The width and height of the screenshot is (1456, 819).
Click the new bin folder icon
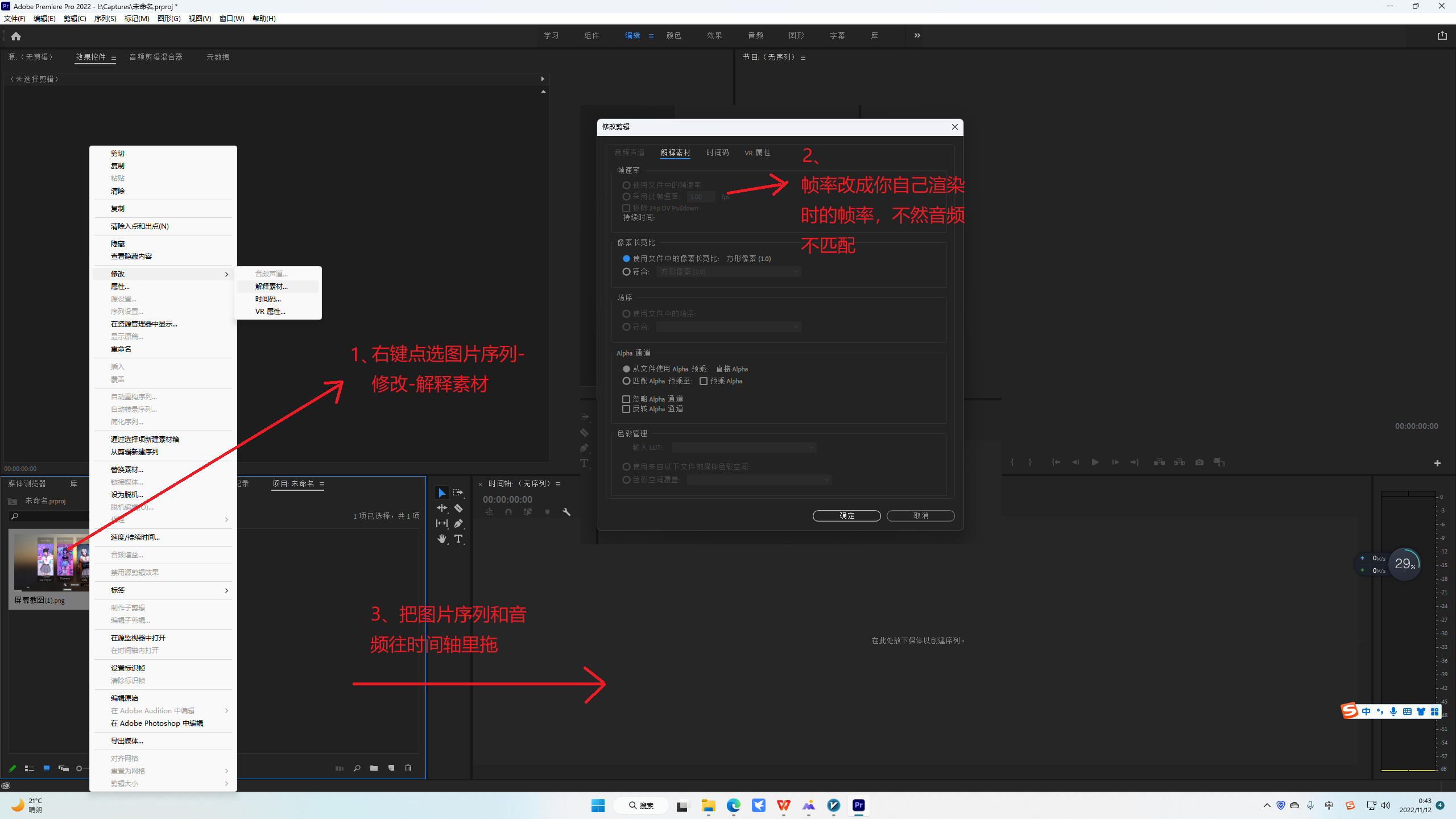374,768
